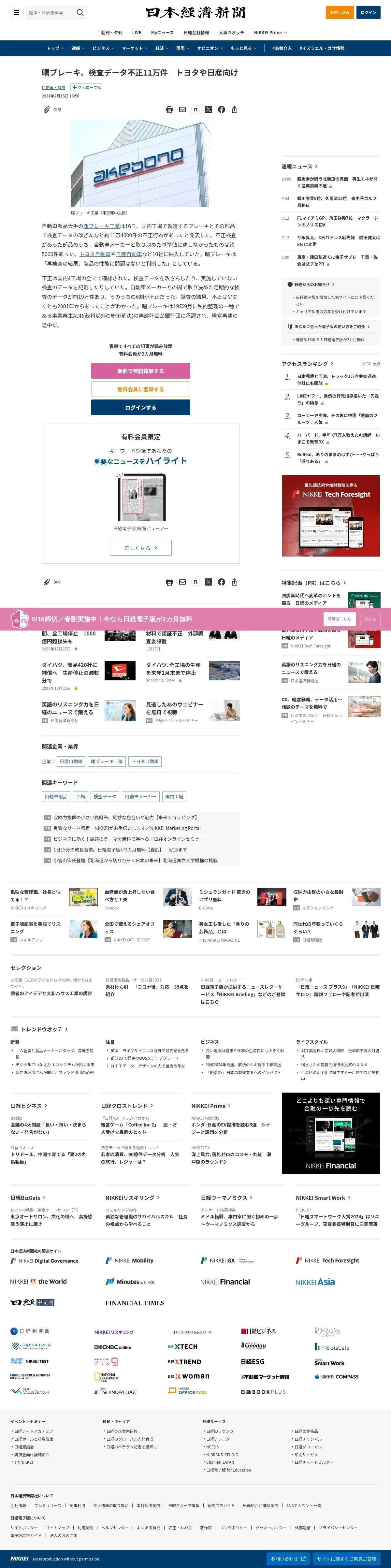This screenshot has height=1568, width=391.
Task: Click the pink 春割で無料体験する button
Action: [141, 371]
